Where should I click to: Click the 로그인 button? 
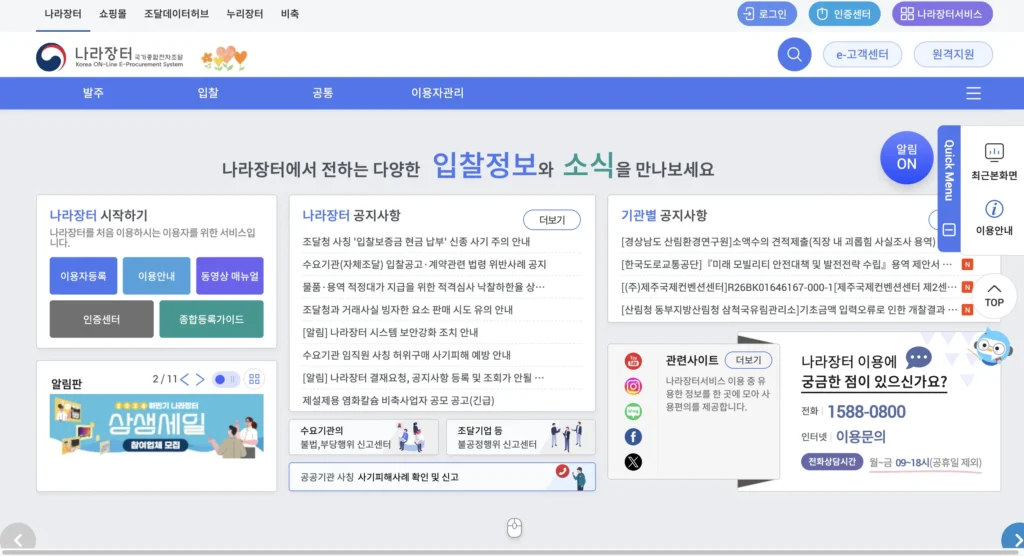coord(767,14)
